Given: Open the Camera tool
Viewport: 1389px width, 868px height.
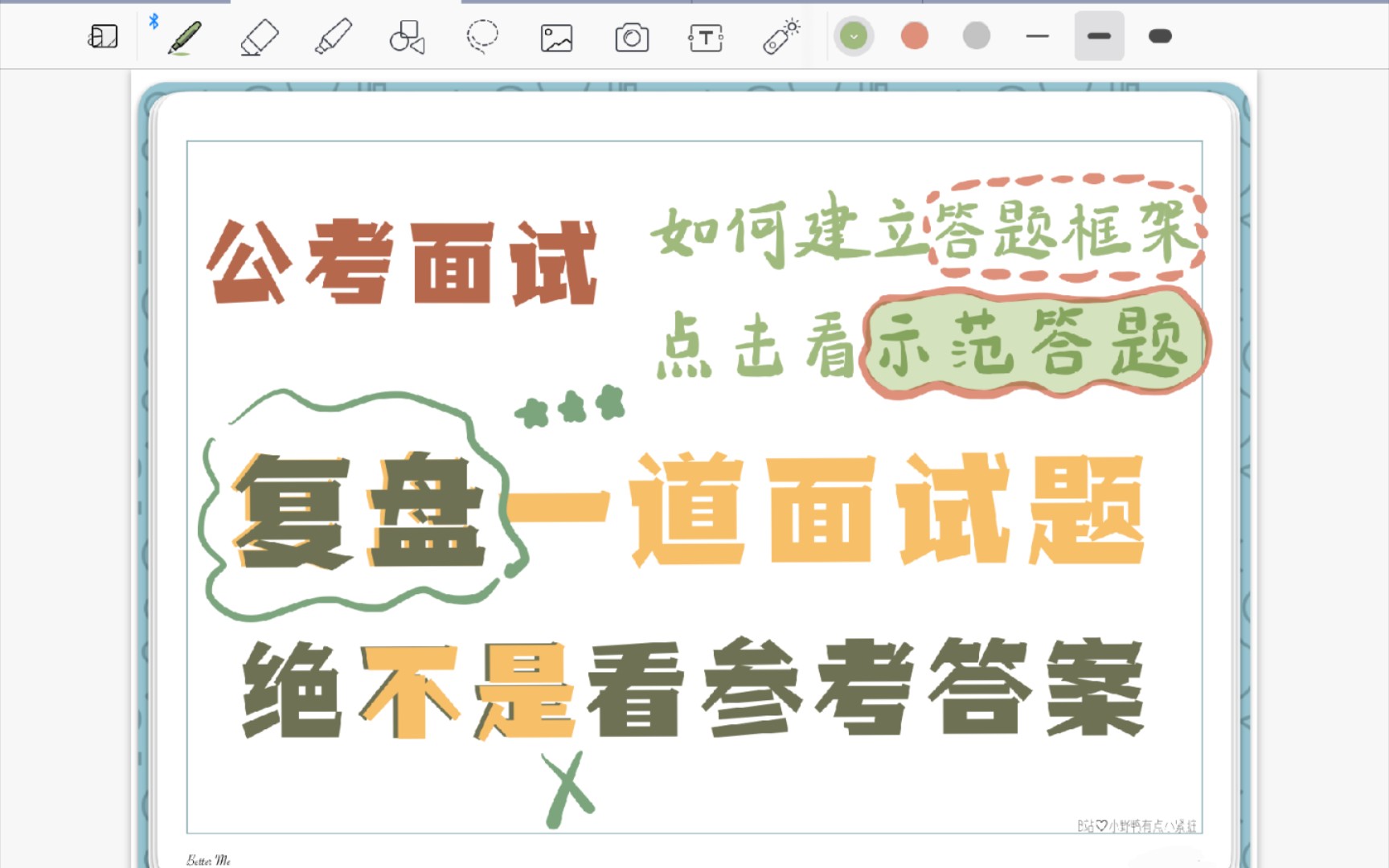Looking at the screenshot, I should (632, 38).
